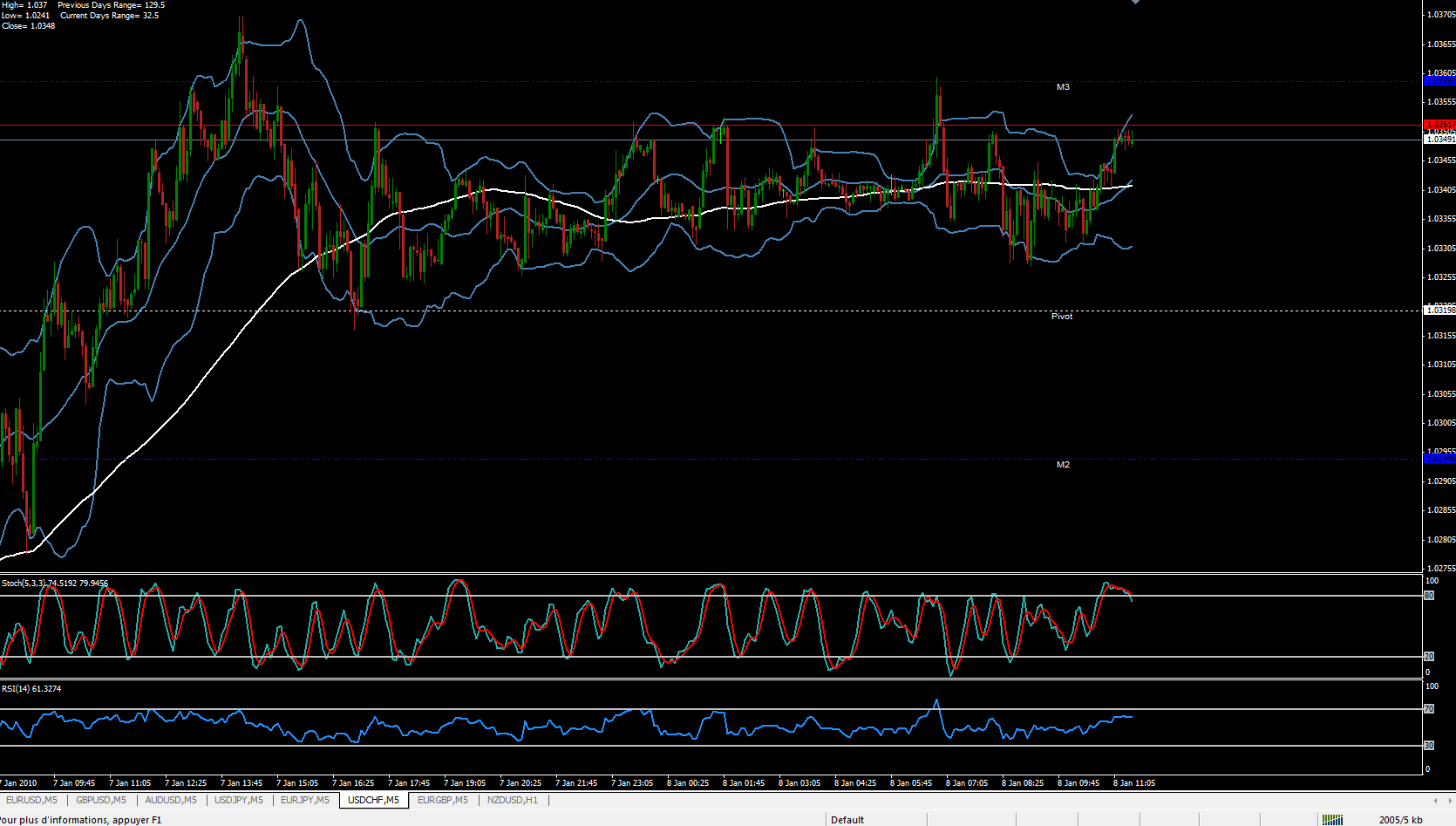Switch to the EURUSD,M5 chart tab
This screenshot has width=1456, height=826.
[31, 800]
